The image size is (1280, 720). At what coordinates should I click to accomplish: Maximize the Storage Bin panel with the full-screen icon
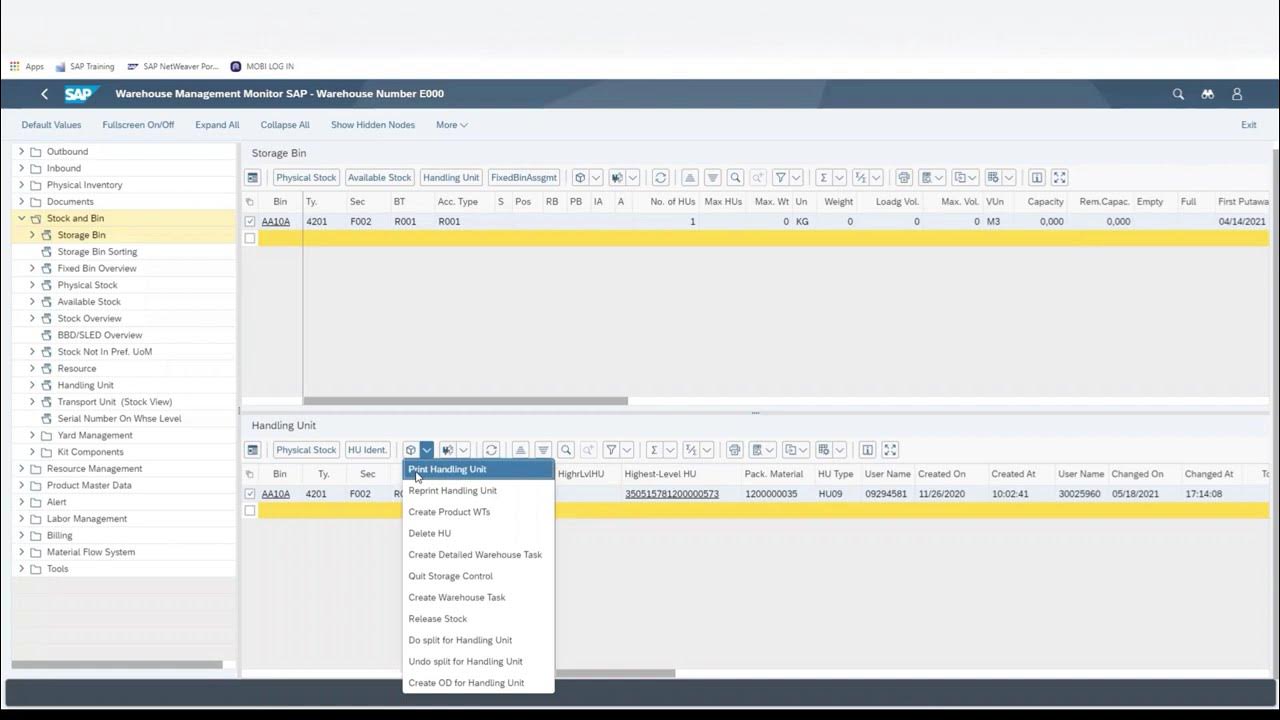[x=1059, y=177]
